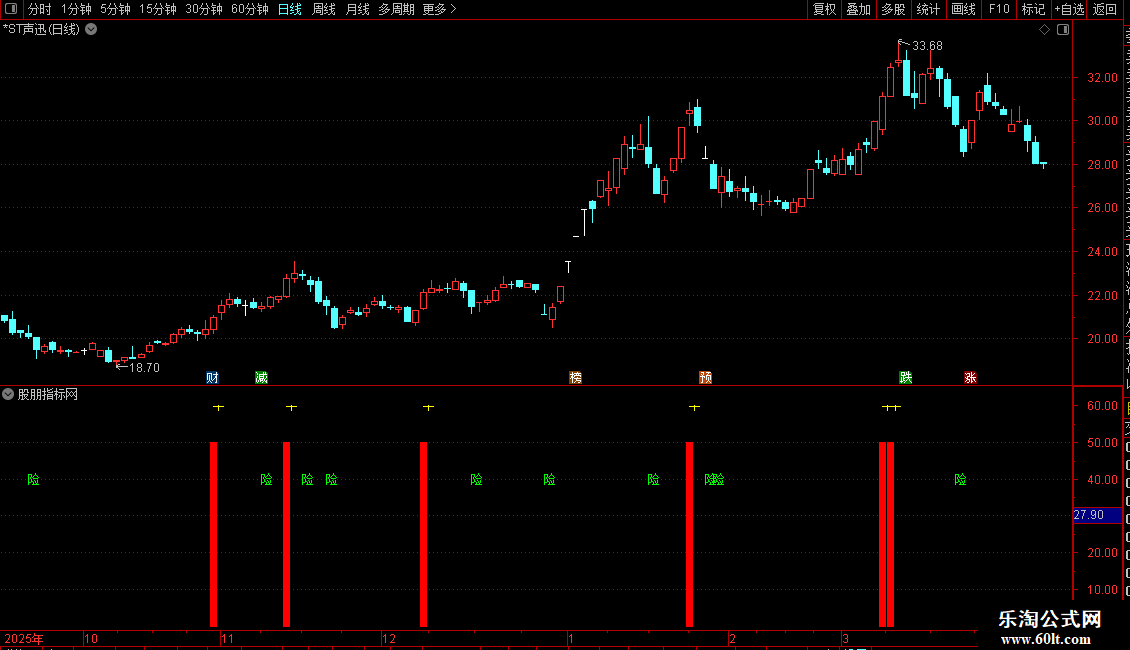Click the *ST声迅(日线) chart title
The image size is (1130, 650).
(x=41, y=30)
